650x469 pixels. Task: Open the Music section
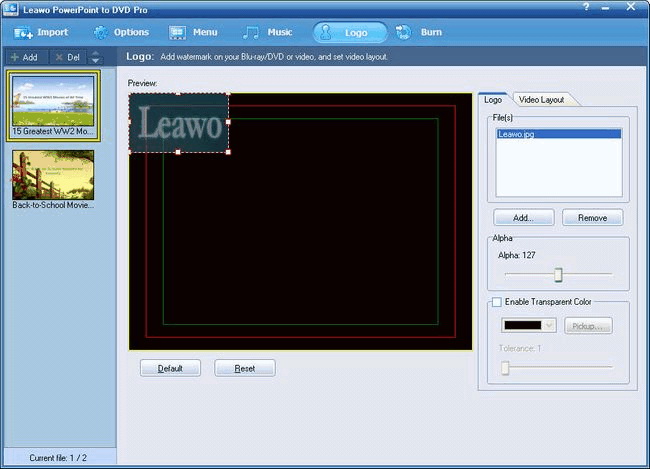click(268, 32)
